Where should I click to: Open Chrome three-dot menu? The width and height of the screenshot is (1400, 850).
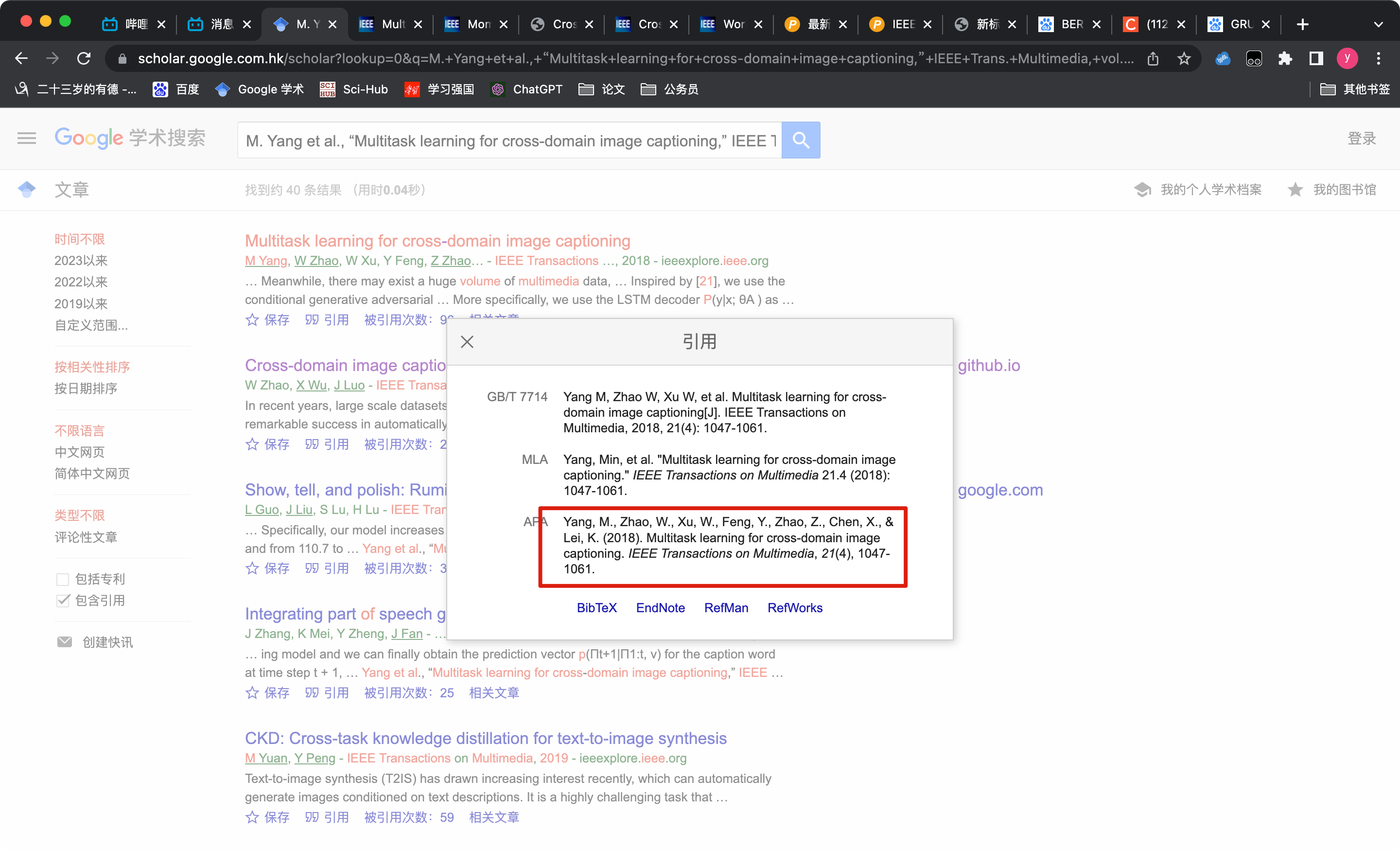pyautogui.click(x=1379, y=58)
